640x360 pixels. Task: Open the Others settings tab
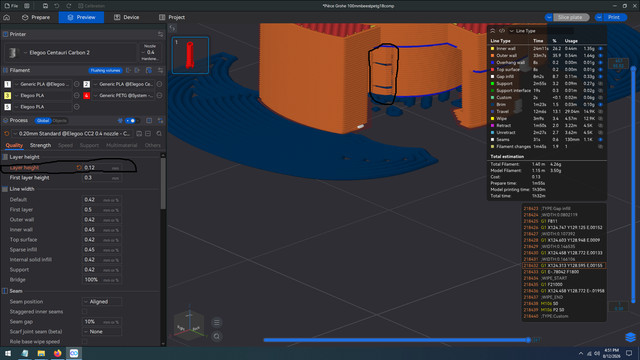tap(153, 145)
